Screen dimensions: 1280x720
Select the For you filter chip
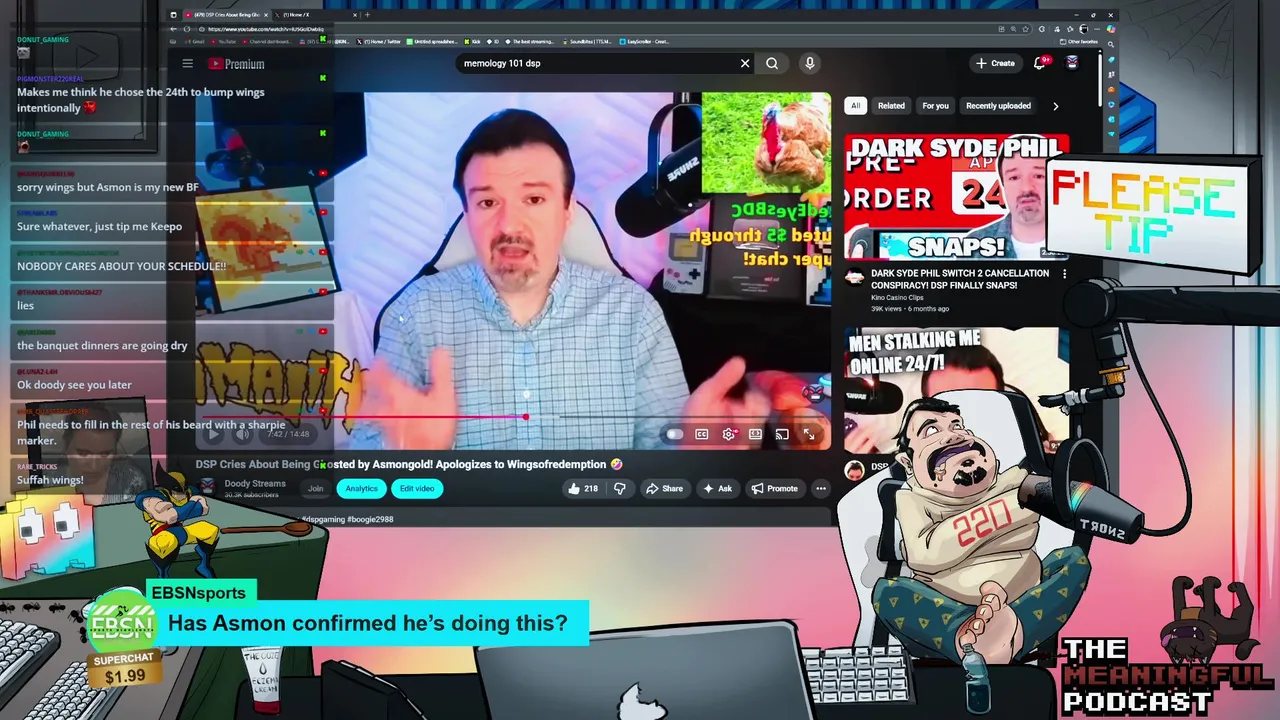click(935, 106)
